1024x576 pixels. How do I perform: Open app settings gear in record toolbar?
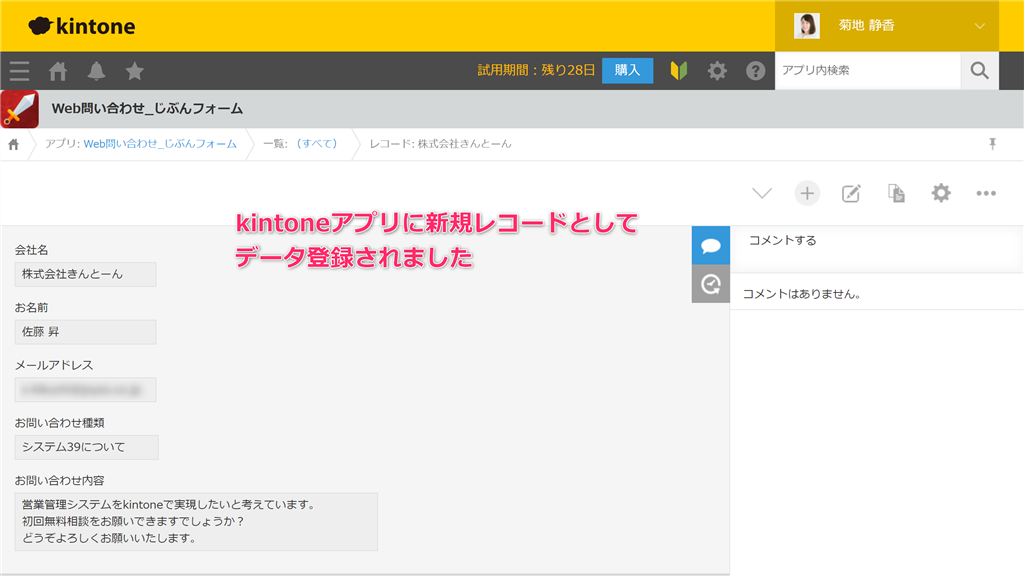click(x=941, y=193)
